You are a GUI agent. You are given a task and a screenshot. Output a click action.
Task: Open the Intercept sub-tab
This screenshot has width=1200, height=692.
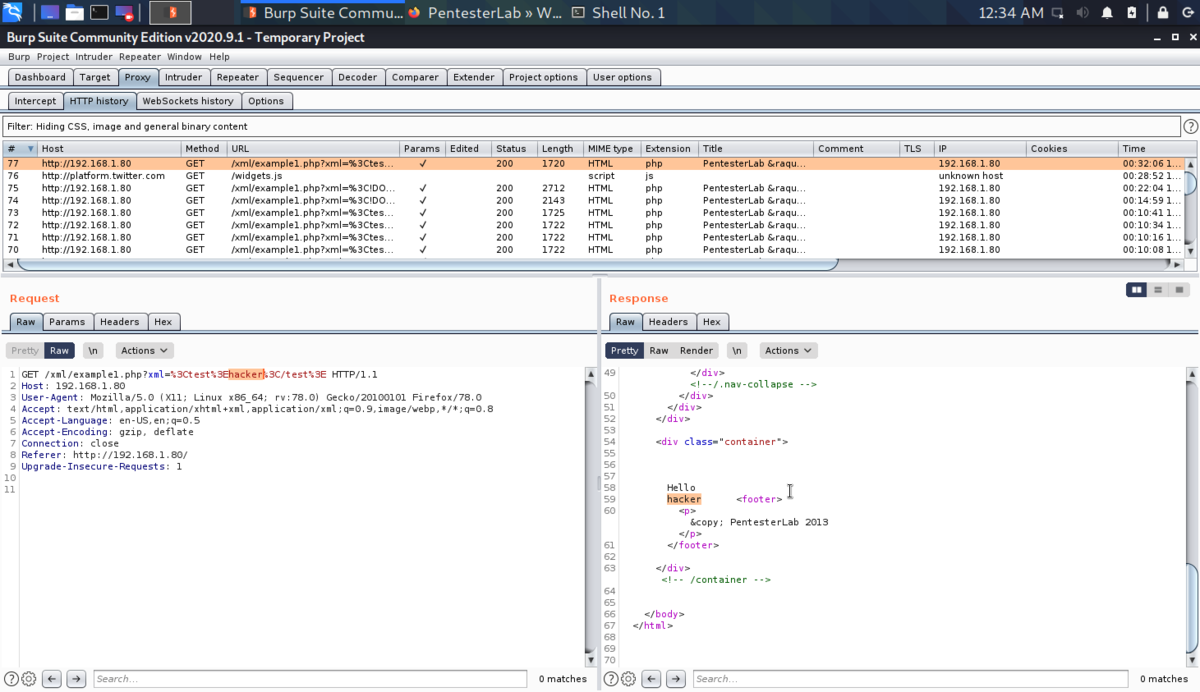(35, 101)
